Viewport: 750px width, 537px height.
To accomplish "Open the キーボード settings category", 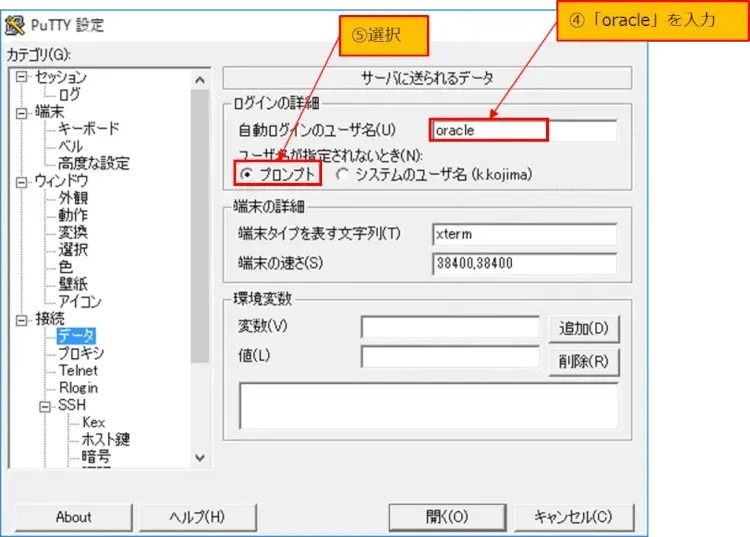I will (x=88, y=129).
